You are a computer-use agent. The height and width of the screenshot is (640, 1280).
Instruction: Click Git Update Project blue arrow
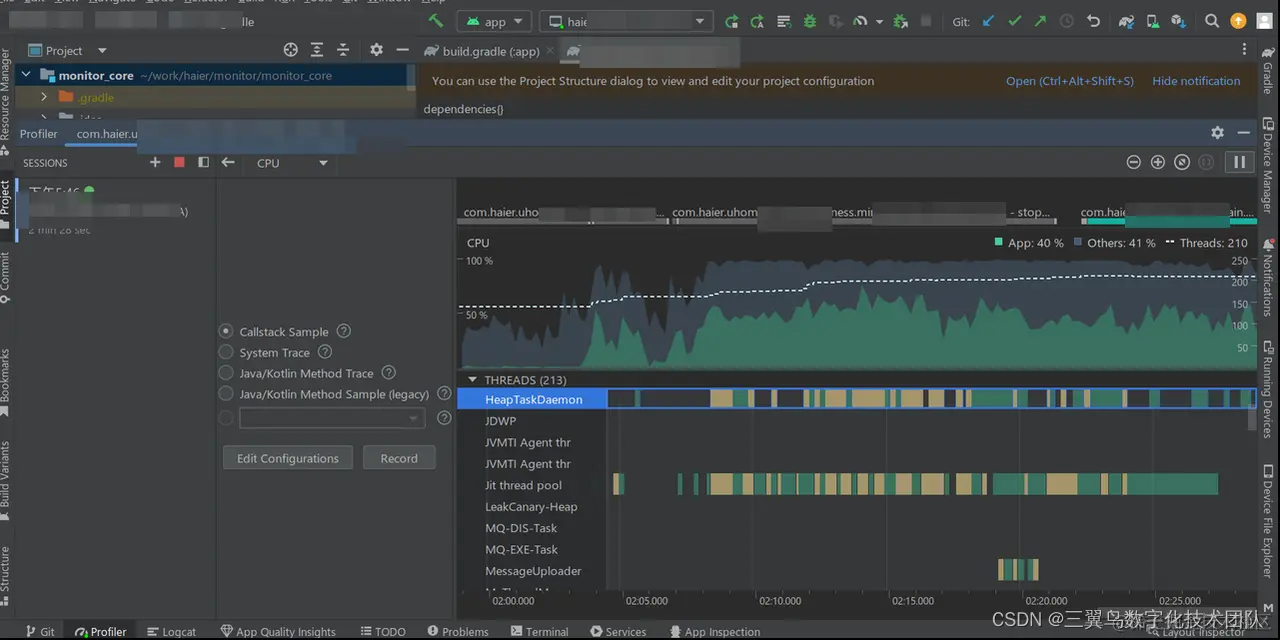coord(989,21)
